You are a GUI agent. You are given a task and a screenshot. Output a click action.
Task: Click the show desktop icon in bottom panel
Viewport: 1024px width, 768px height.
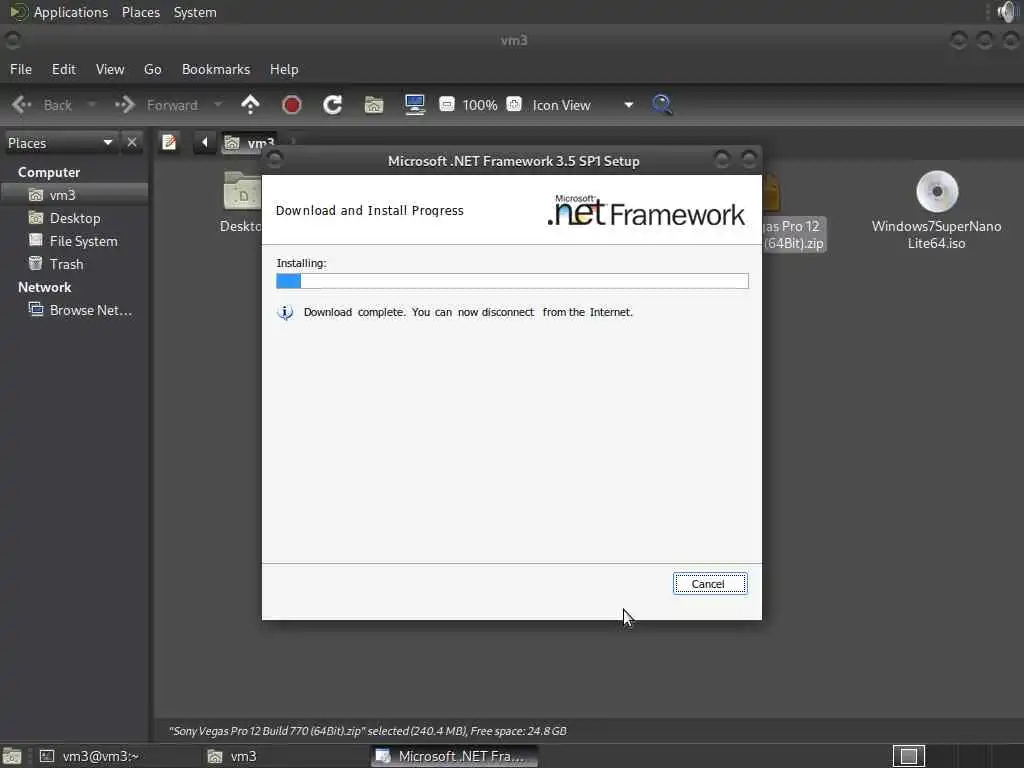12,756
